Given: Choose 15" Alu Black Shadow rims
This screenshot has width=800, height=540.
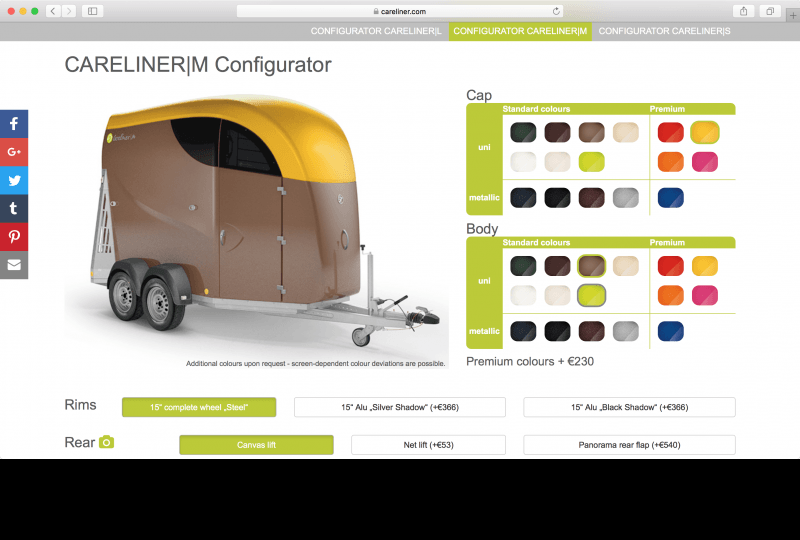Looking at the screenshot, I should [630, 407].
